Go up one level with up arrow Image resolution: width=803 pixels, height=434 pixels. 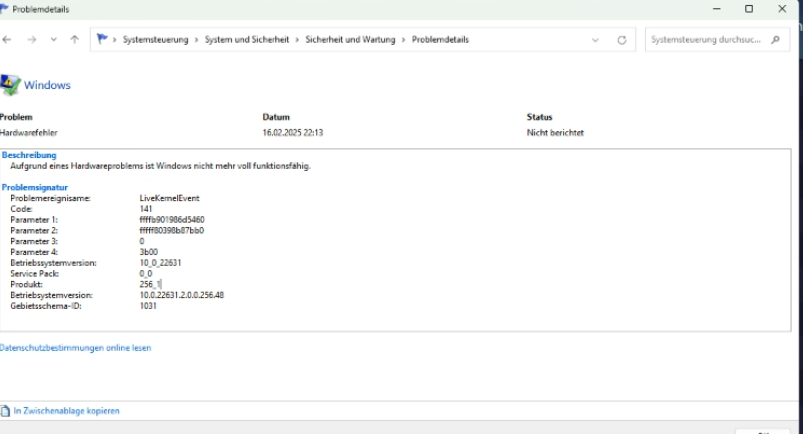point(75,39)
